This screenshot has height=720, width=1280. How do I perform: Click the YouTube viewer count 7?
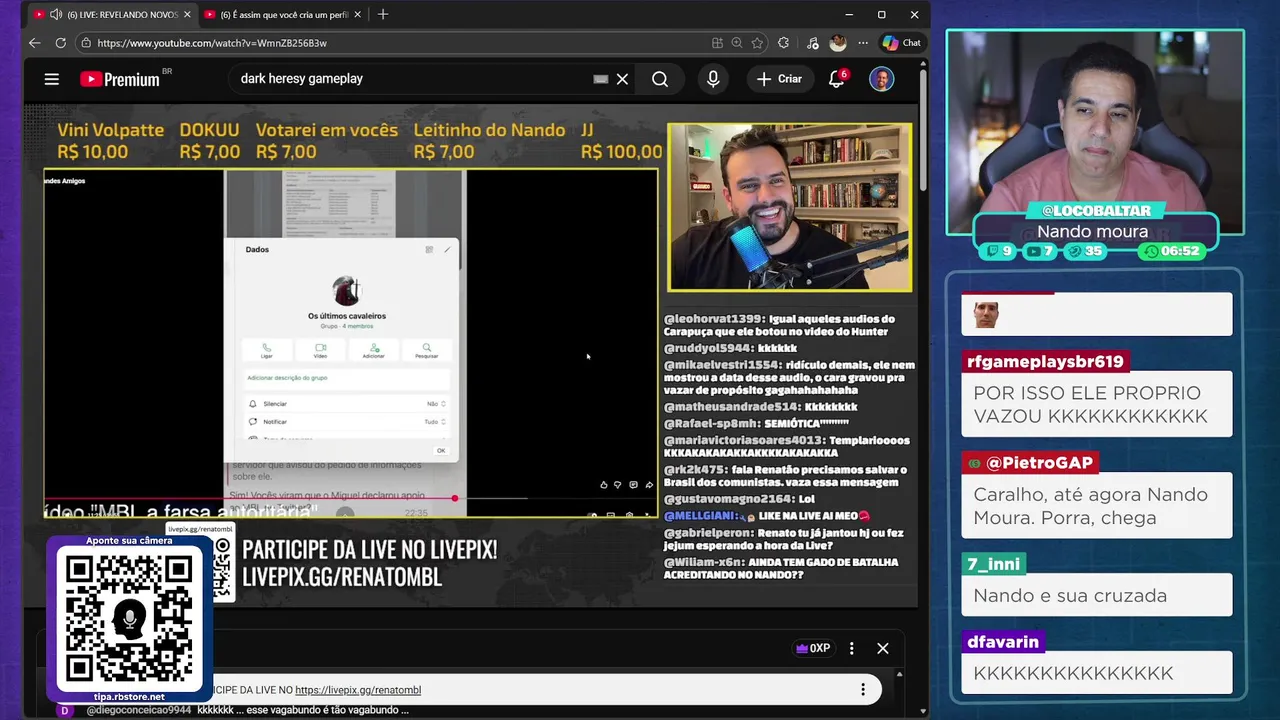1040,251
